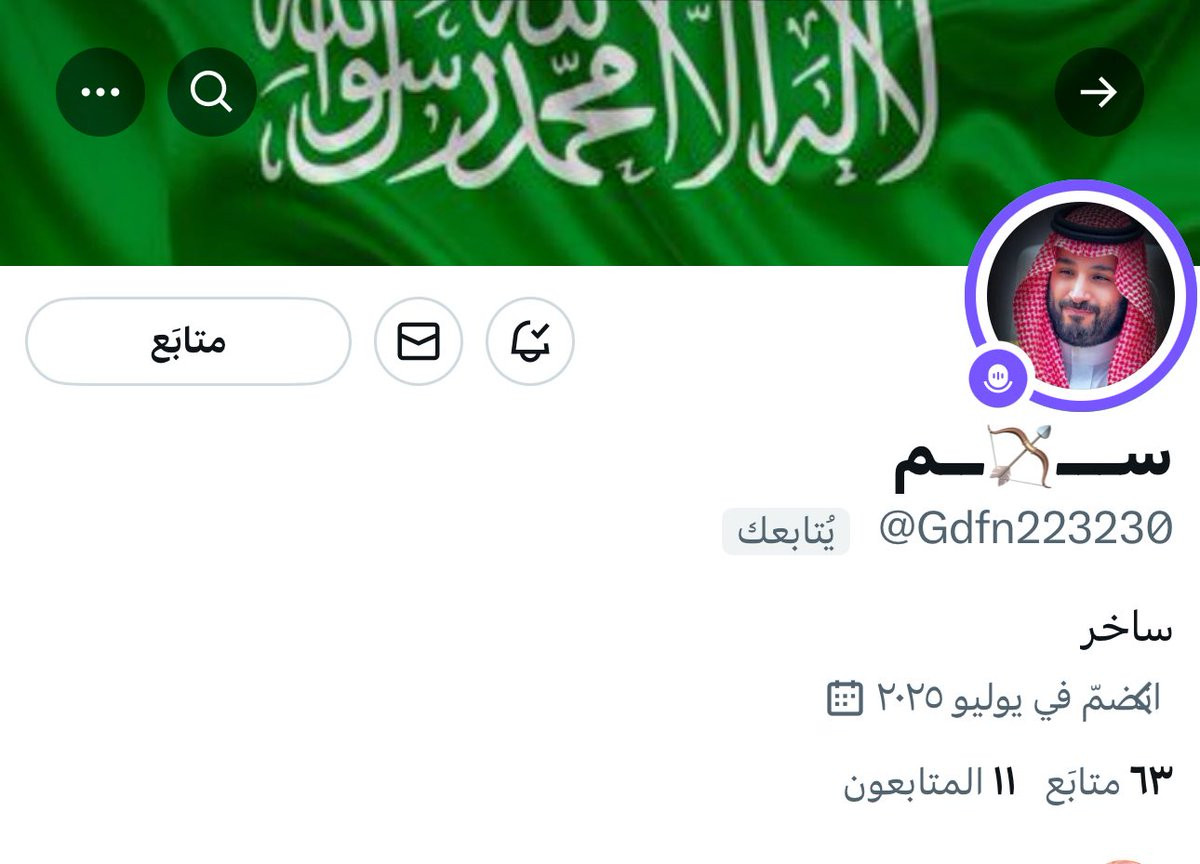Open direct message via envelope icon

pos(418,342)
